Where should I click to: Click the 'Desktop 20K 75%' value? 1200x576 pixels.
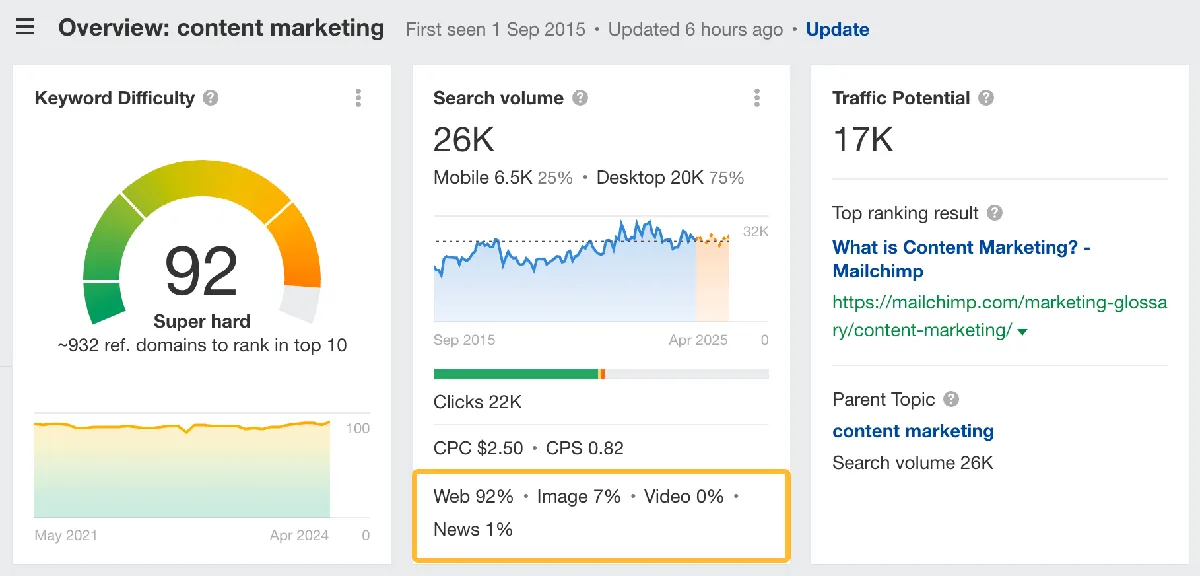point(670,178)
